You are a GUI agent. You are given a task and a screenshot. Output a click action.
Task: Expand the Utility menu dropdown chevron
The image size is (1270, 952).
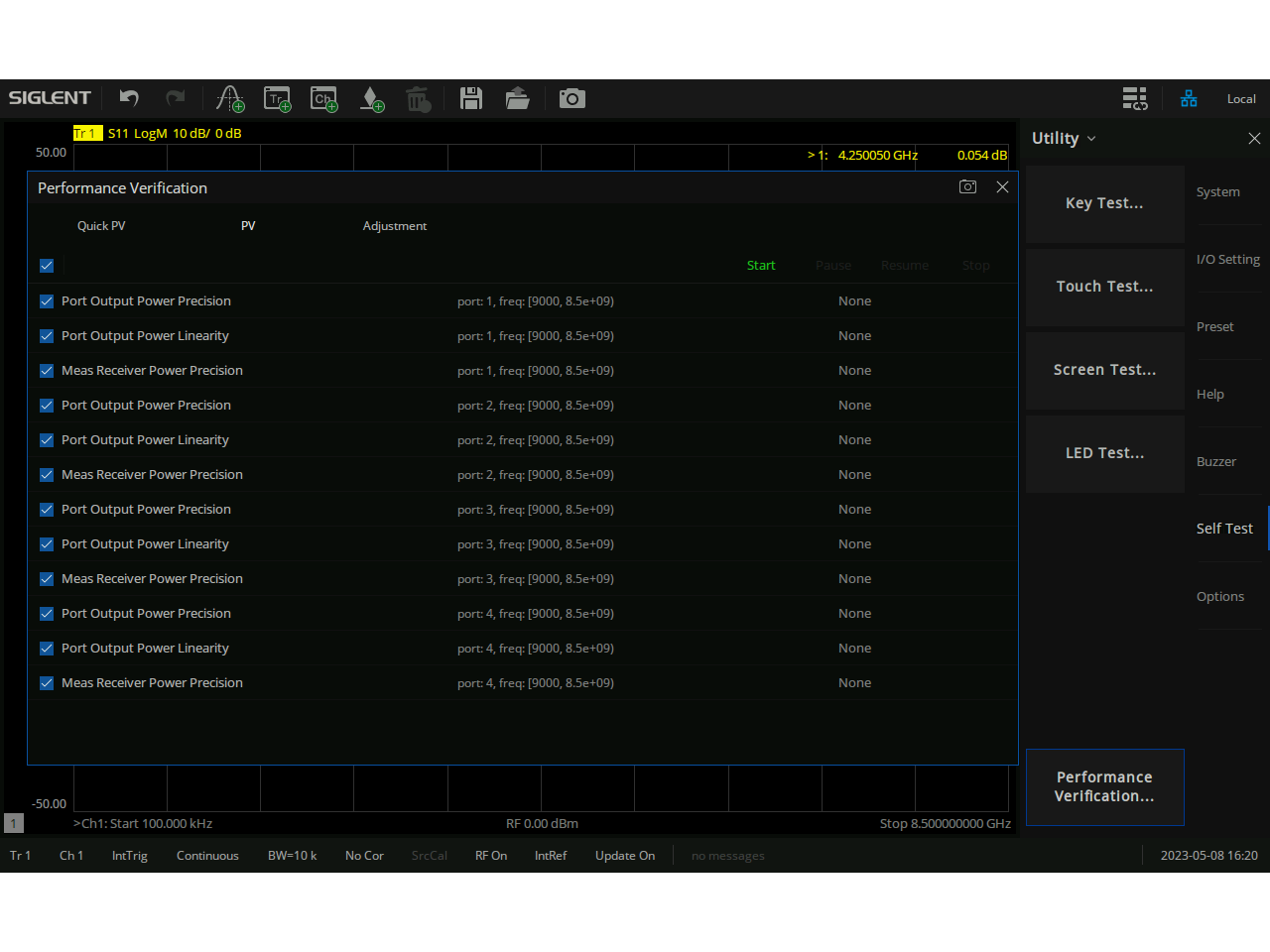click(x=1091, y=139)
